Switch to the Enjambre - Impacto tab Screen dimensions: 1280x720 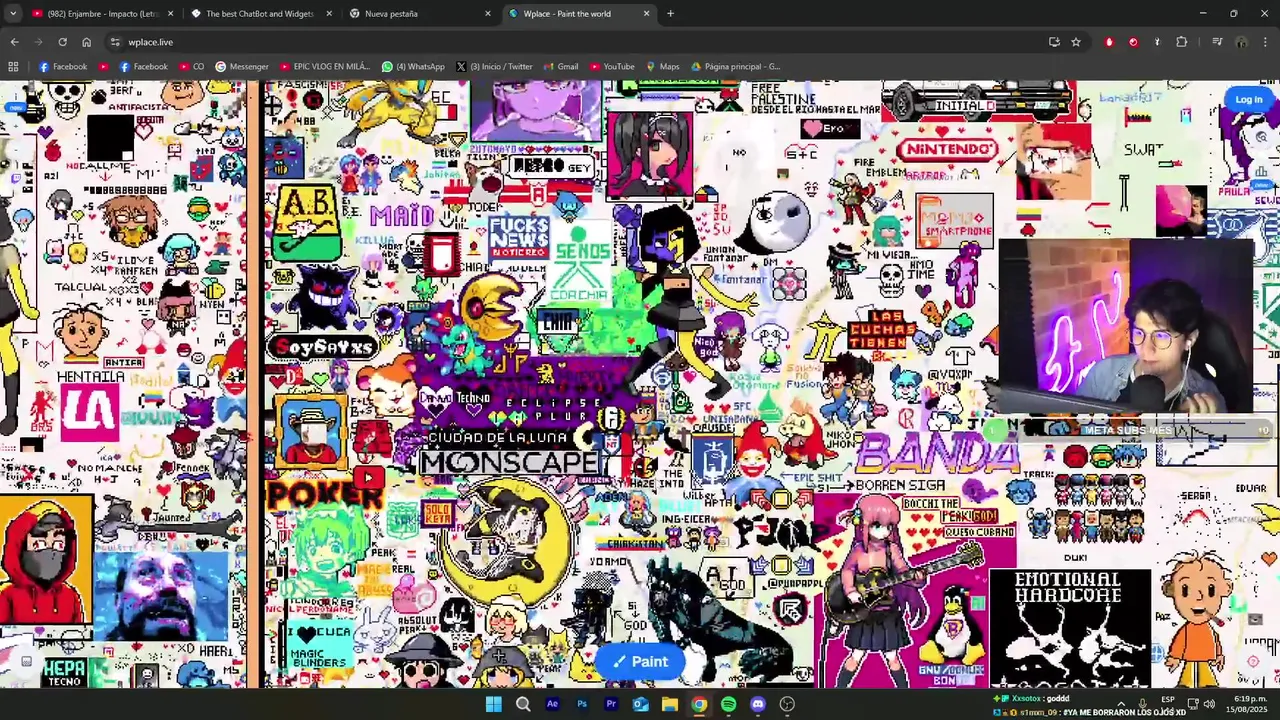click(x=102, y=14)
